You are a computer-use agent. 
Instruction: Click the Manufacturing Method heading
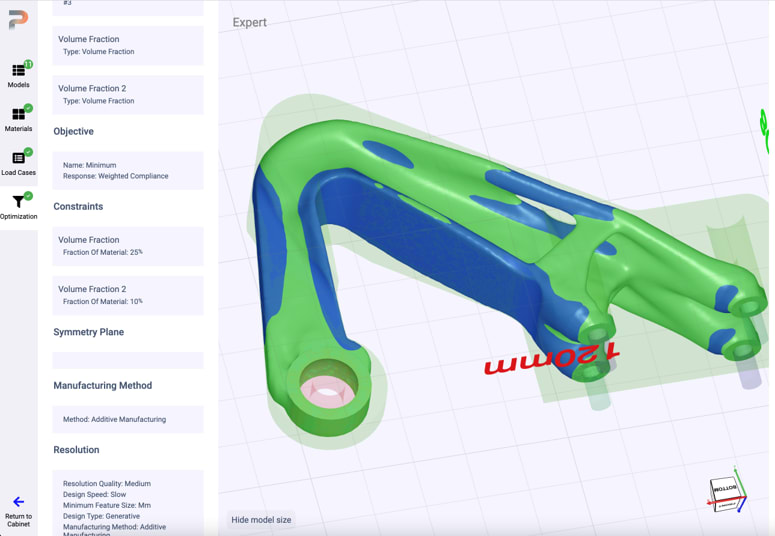[x=103, y=386]
